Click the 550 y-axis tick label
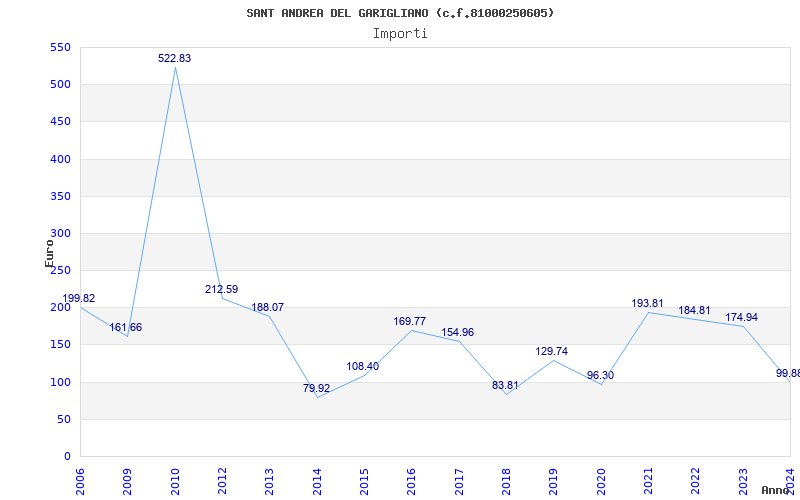This screenshot has width=800, height=500. [x=60, y=47]
